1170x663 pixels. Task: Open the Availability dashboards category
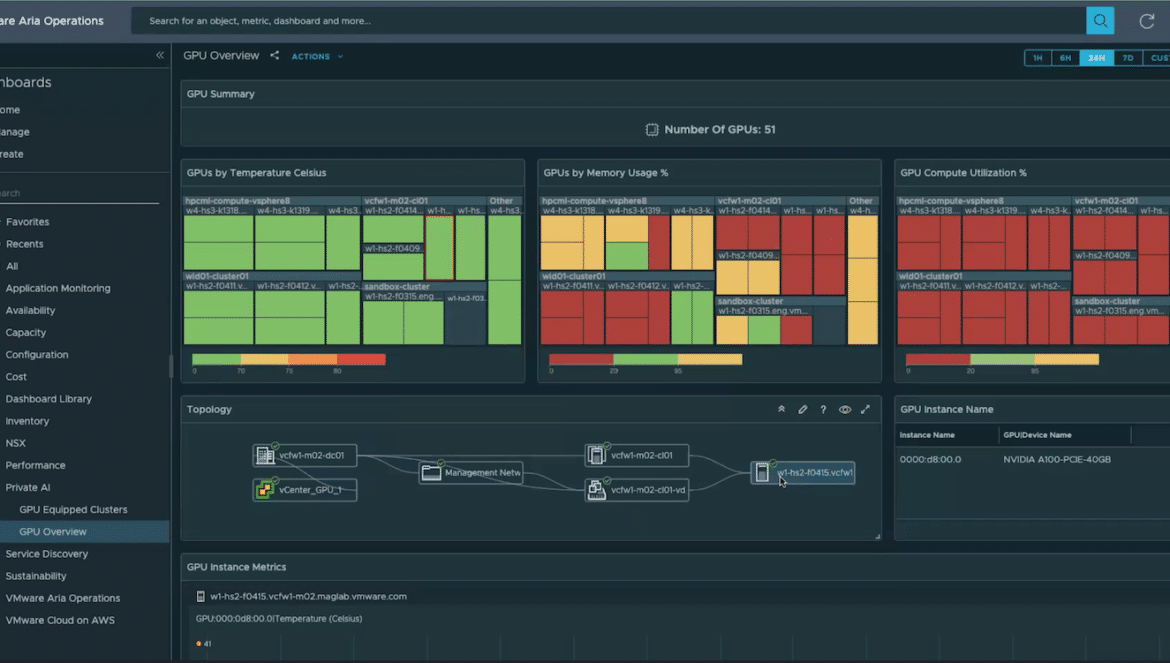(31, 310)
